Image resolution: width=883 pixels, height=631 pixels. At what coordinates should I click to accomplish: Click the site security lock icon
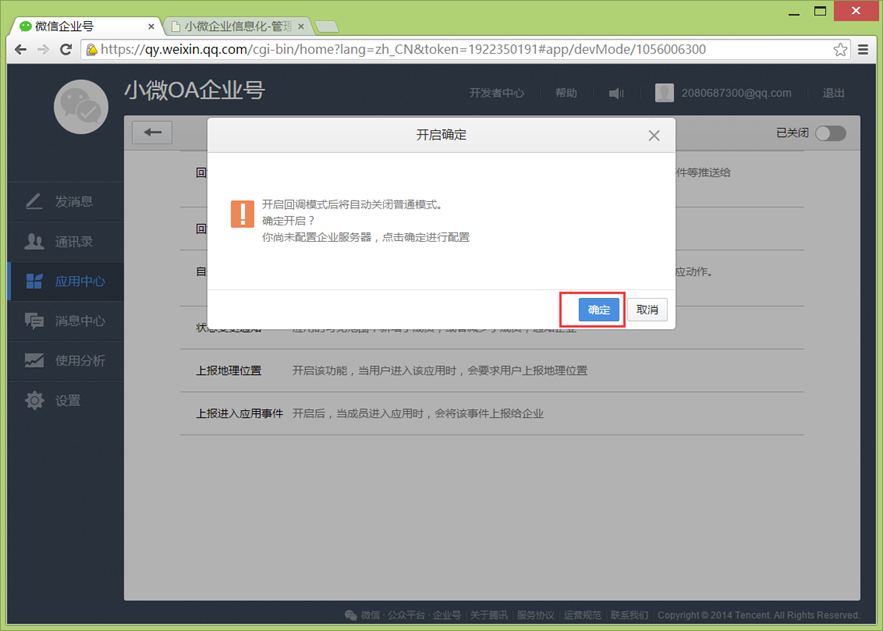(x=91, y=50)
